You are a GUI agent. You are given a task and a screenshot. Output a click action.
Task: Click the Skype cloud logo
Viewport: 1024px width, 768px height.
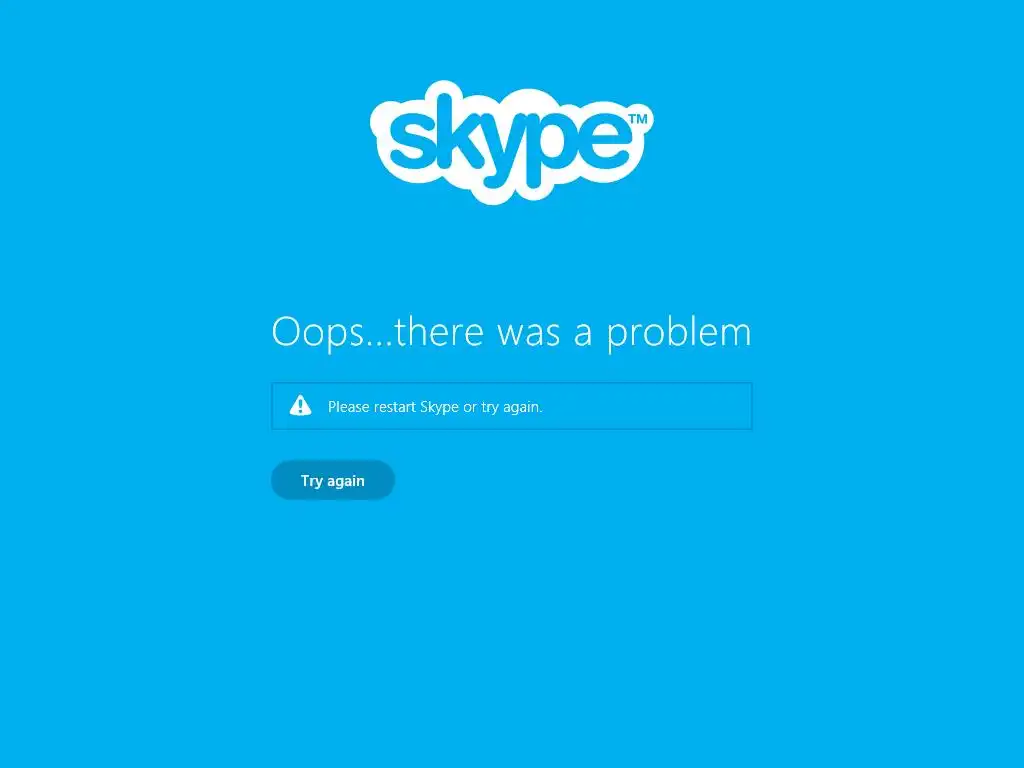coord(511,142)
